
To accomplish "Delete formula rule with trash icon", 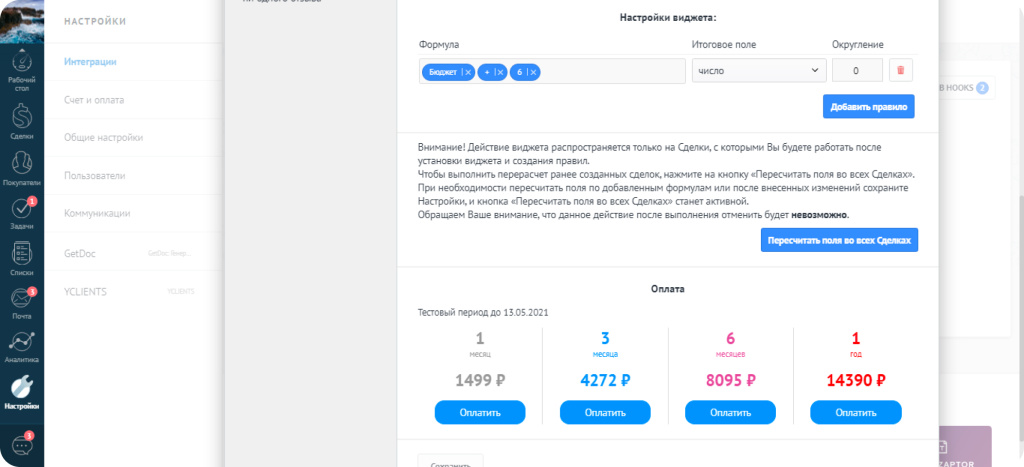I will point(900,71).
